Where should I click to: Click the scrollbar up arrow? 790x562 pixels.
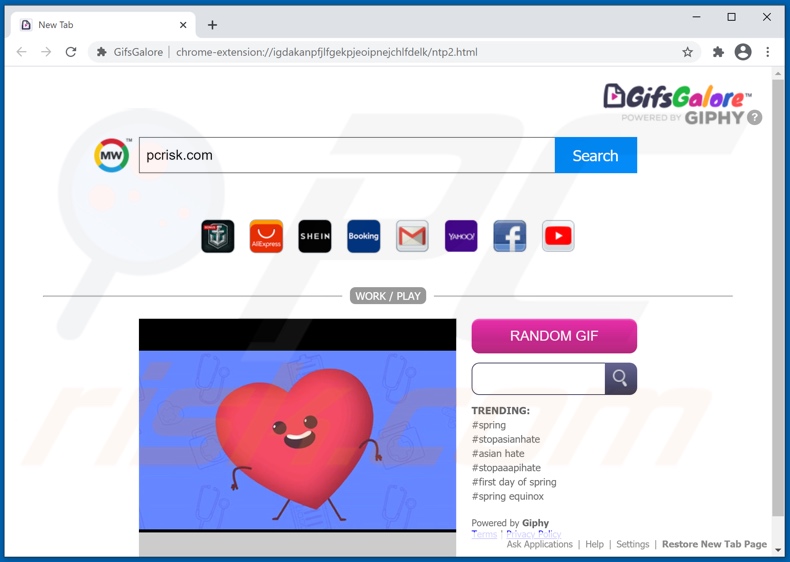tap(777, 74)
